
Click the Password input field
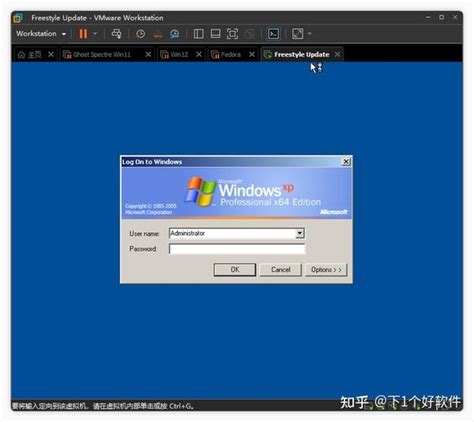(x=237, y=249)
